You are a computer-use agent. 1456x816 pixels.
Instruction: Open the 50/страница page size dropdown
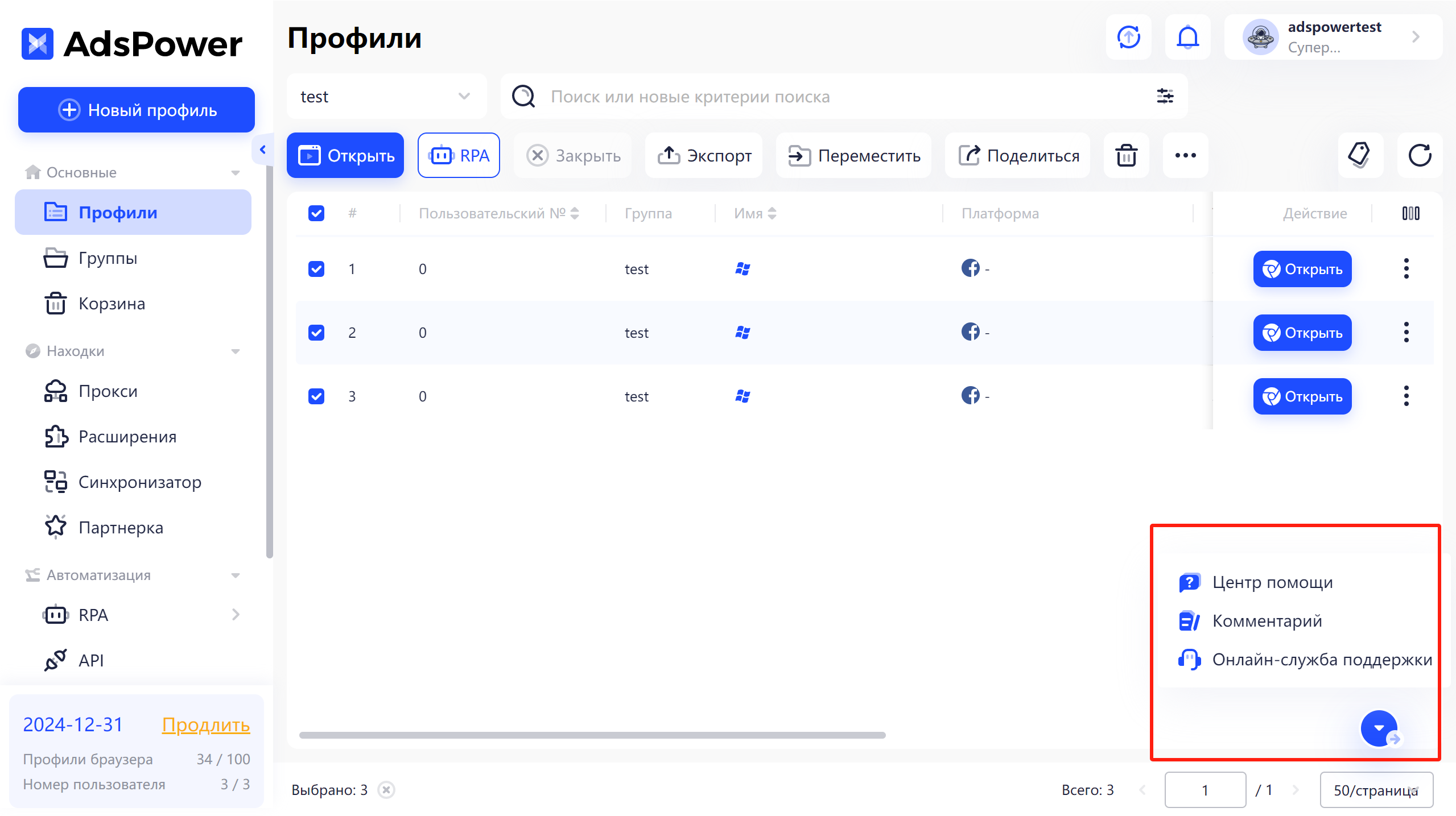1376,790
